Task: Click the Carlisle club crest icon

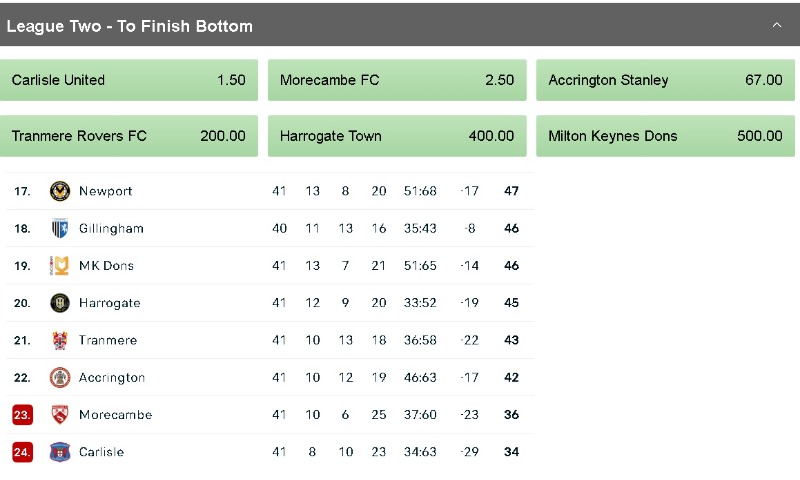Action: point(60,452)
